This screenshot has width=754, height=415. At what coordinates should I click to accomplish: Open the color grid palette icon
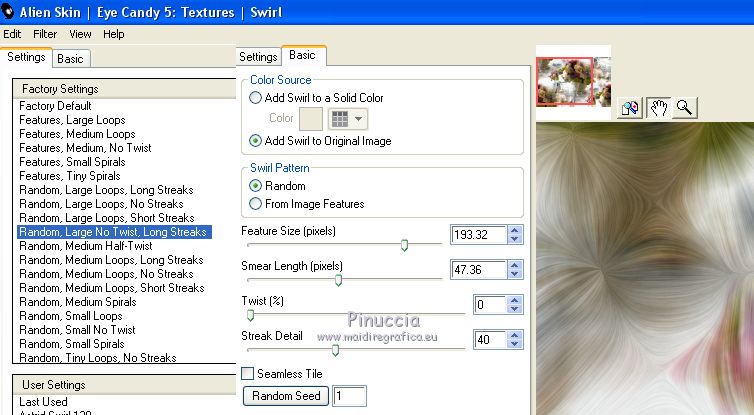340,119
